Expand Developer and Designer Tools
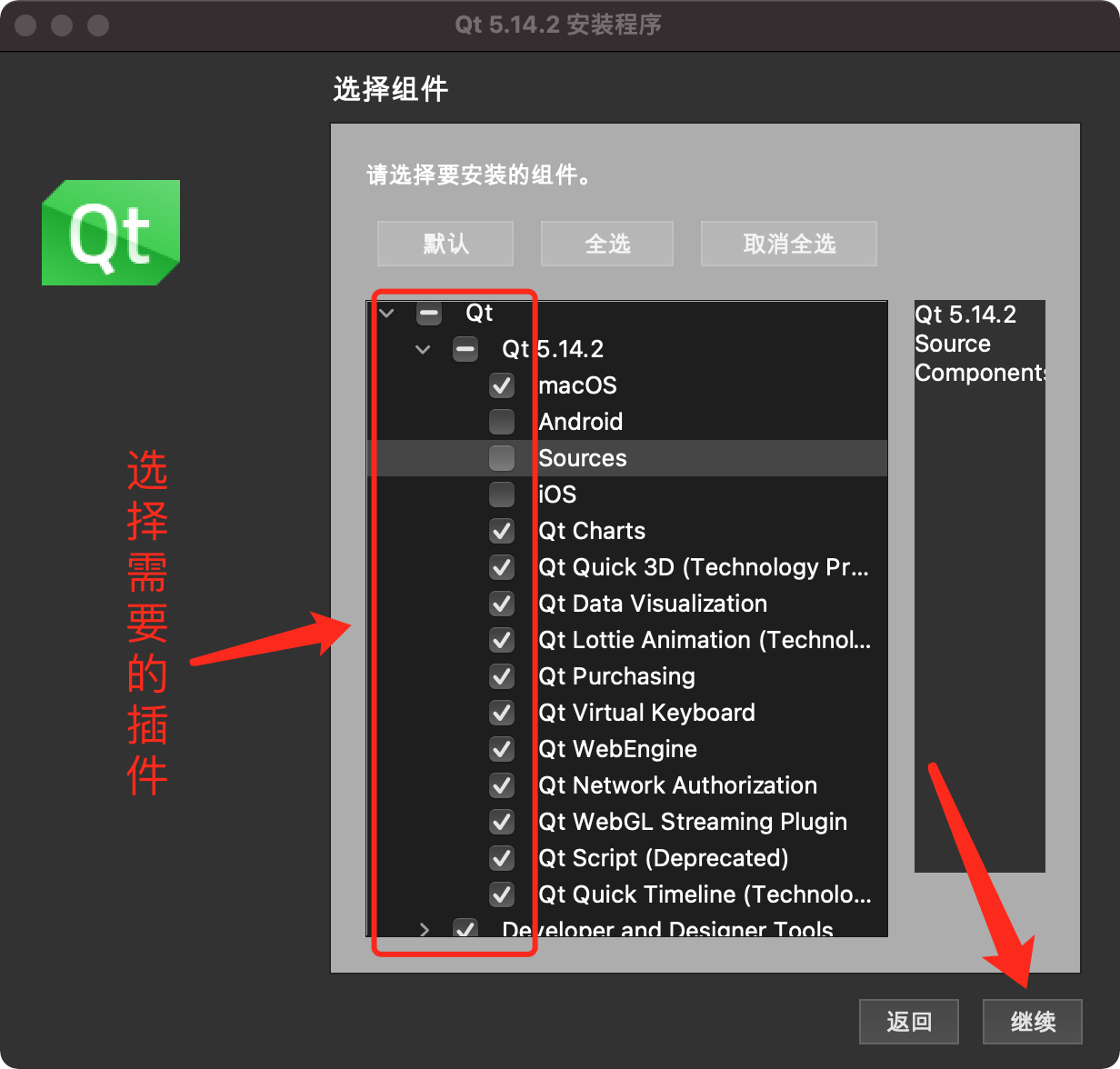The height and width of the screenshot is (1069, 1120). [424, 929]
